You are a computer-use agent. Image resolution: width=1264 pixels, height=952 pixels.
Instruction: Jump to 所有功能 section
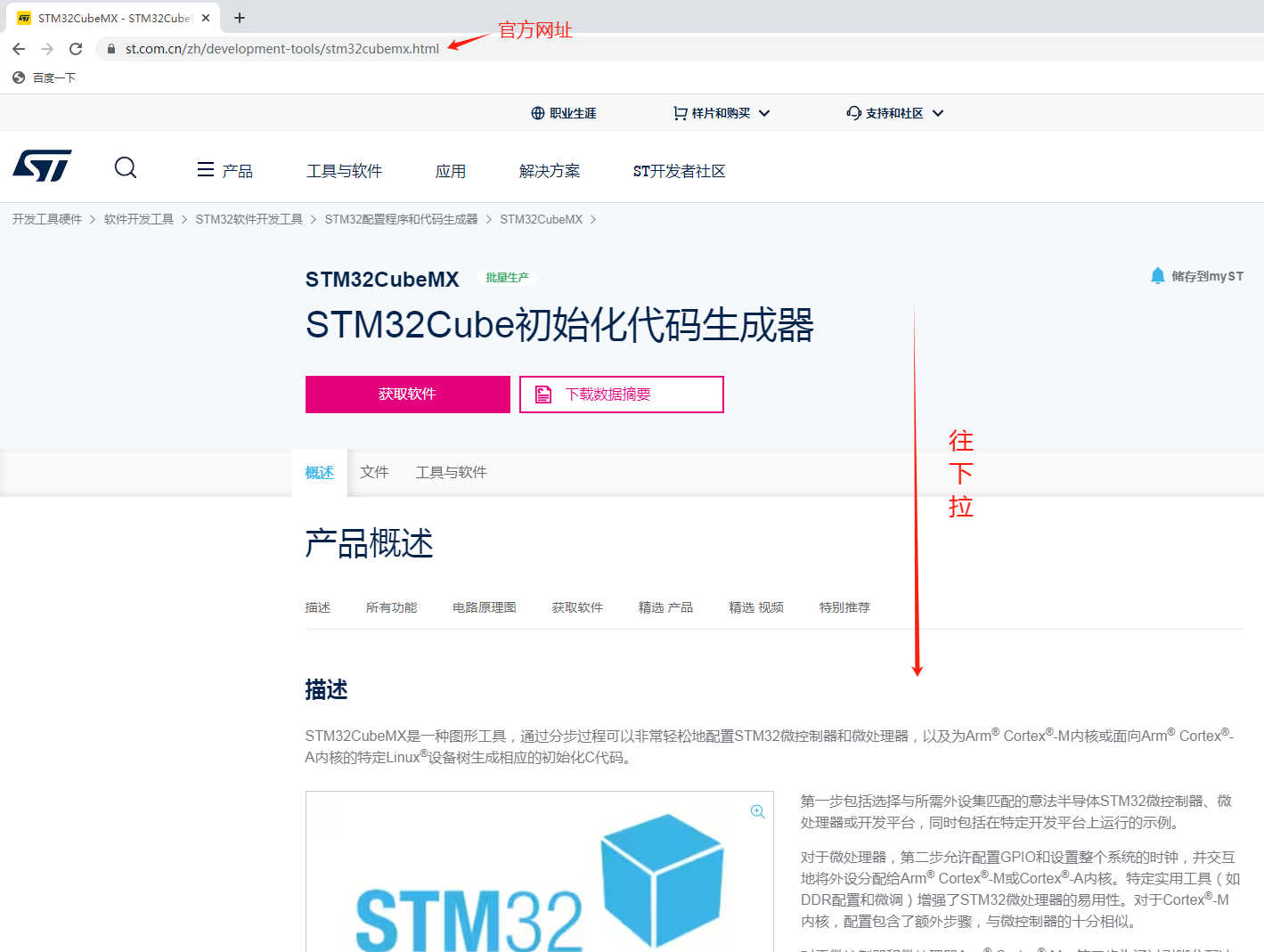coord(392,607)
